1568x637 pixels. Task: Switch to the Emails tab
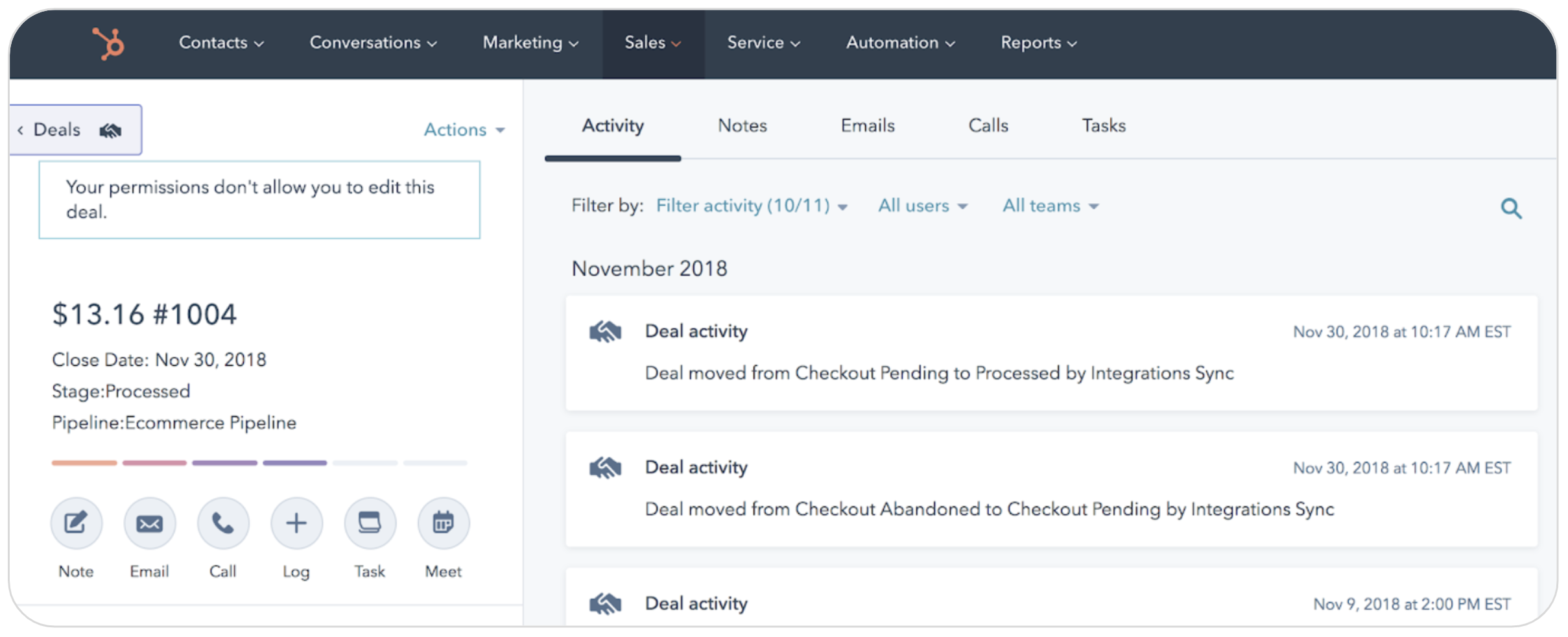tap(867, 126)
